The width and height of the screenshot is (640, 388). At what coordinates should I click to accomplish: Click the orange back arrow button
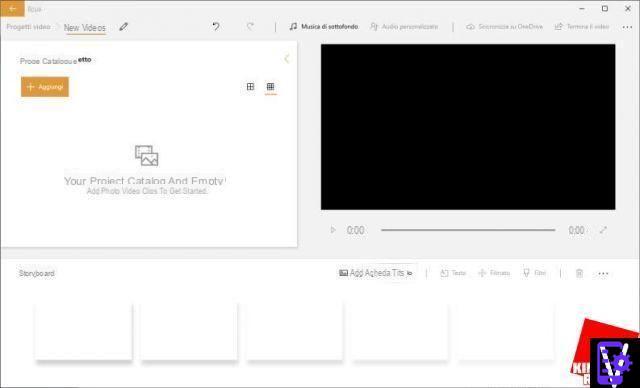tap(12, 9)
